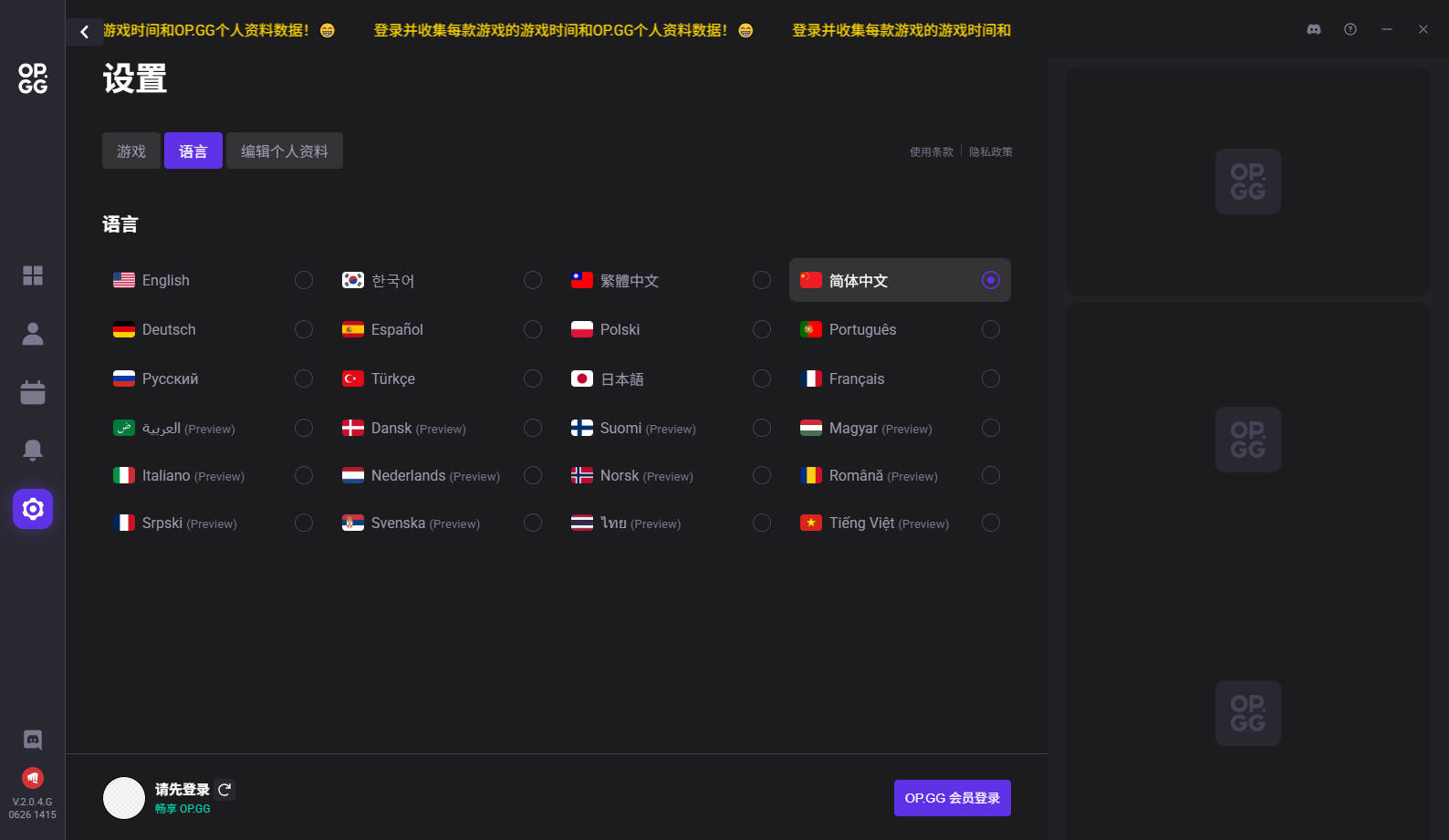Click the settings gear icon in sidebar

pyautogui.click(x=33, y=508)
